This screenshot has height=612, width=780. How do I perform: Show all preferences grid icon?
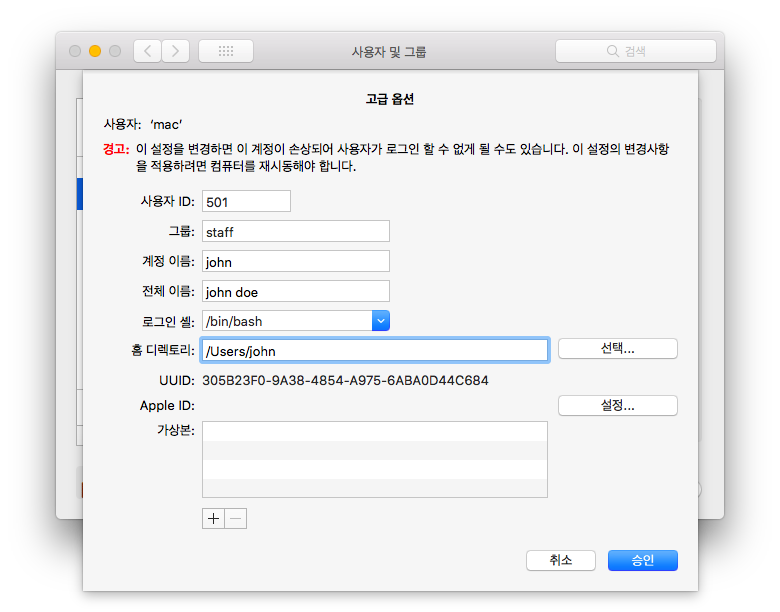[x=226, y=51]
